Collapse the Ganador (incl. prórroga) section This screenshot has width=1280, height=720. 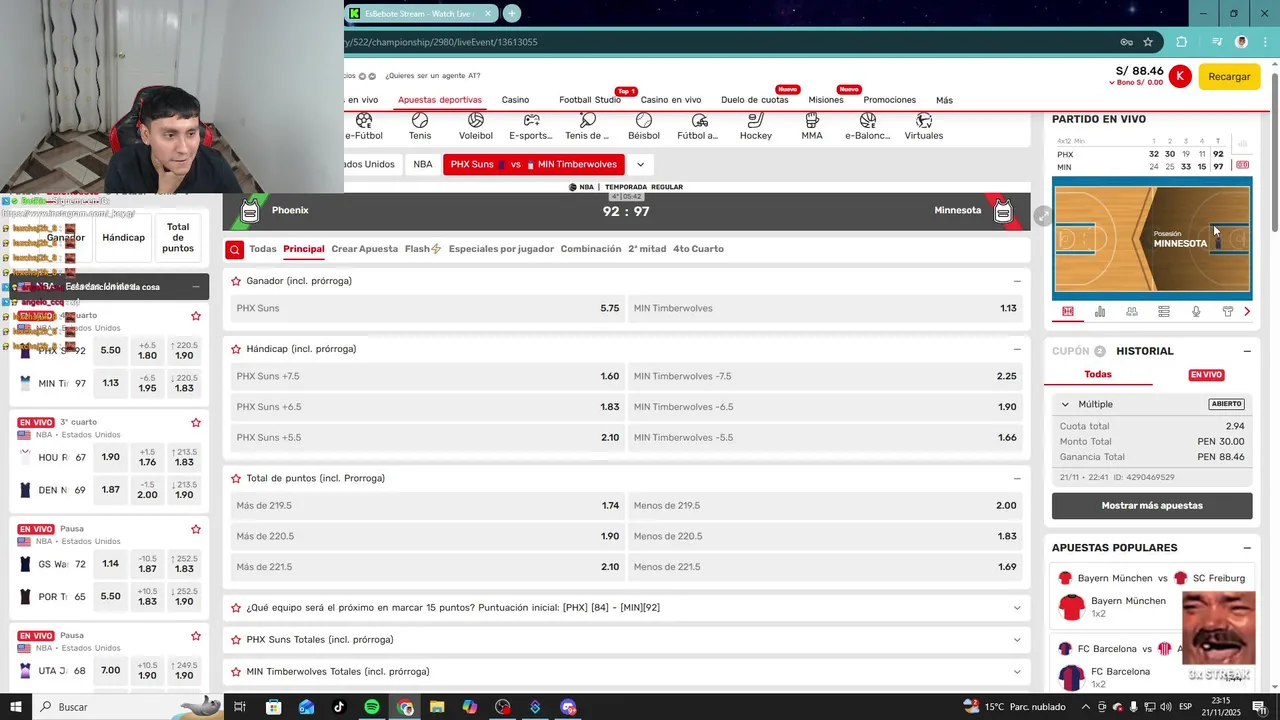point(1017,281)
